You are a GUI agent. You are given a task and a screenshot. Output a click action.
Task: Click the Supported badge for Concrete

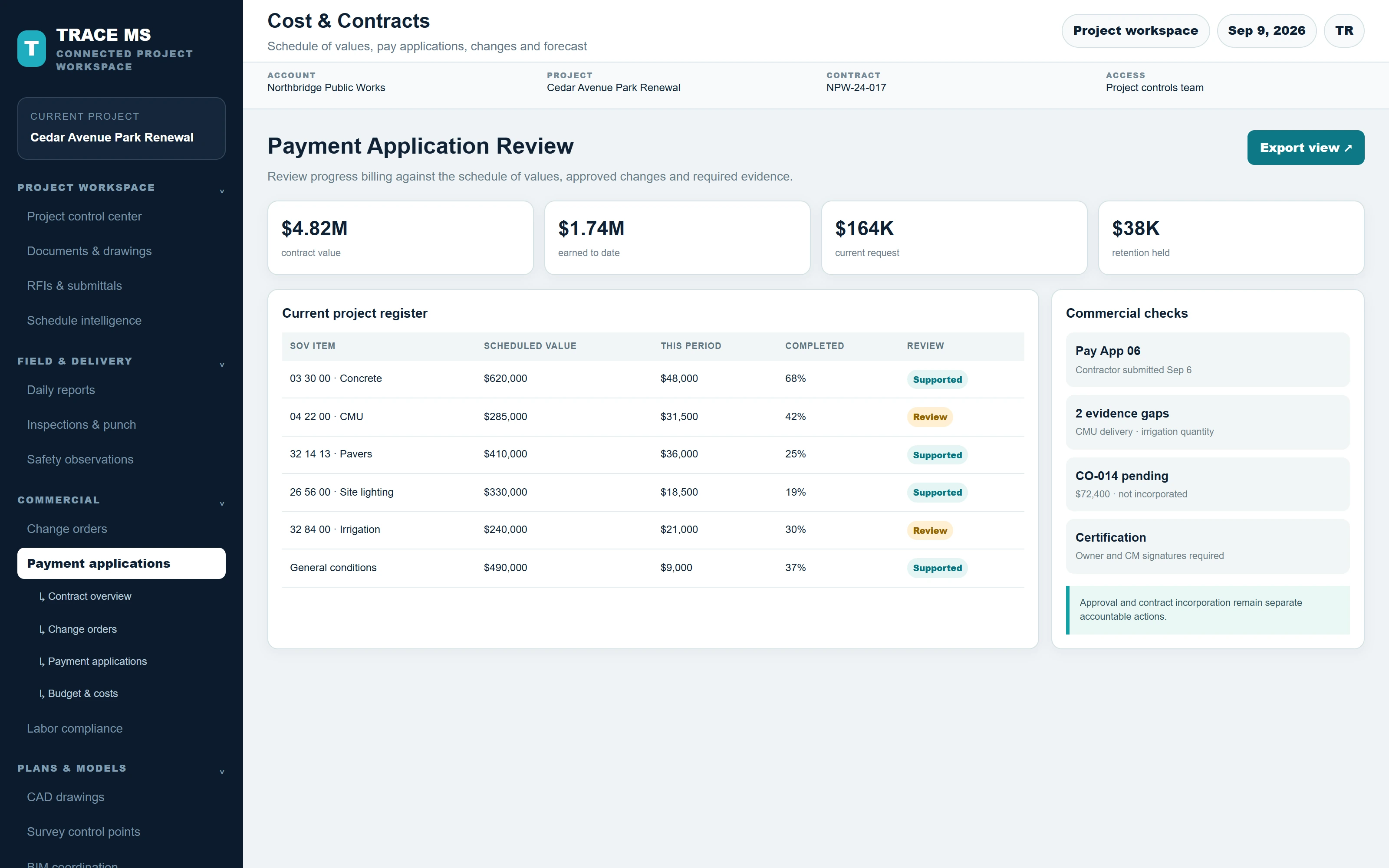(x=937, y=379)
